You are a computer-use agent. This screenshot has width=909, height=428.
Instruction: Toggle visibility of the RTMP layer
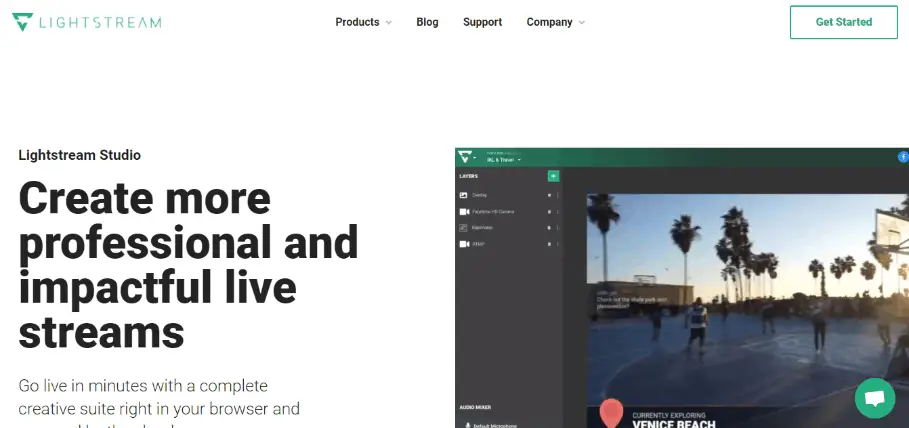(550, 244)
